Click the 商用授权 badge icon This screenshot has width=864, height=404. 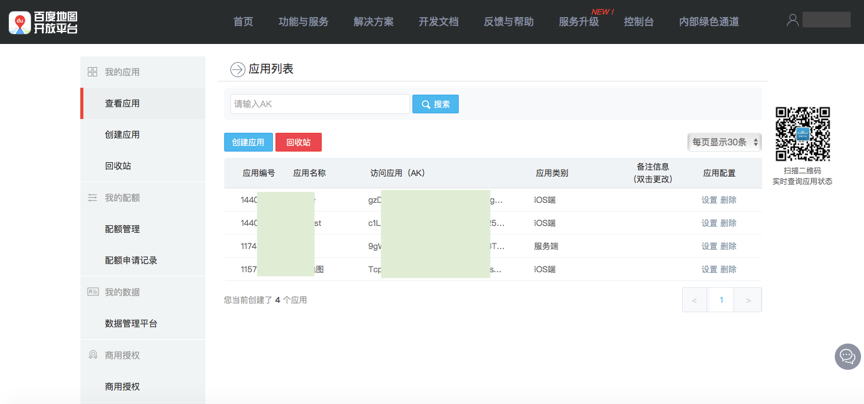(x=93, y=355)
